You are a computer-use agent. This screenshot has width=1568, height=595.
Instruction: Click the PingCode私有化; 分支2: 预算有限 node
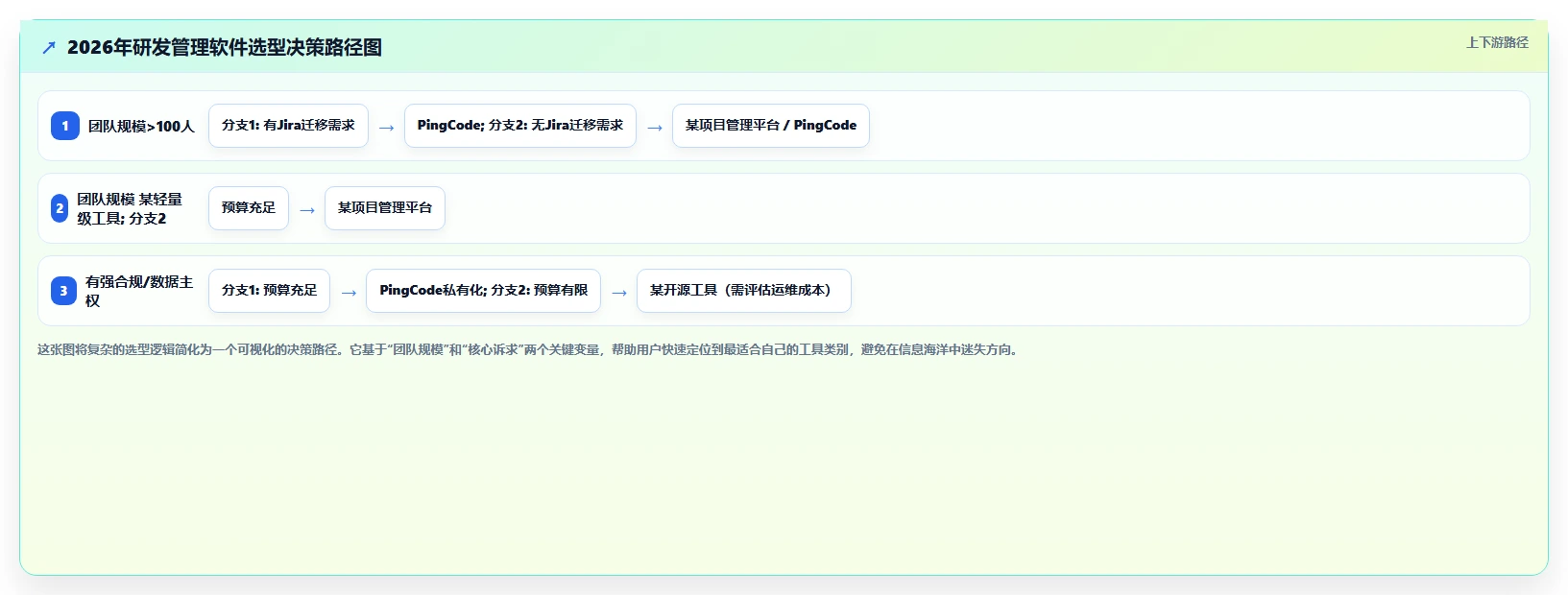[x=483, y=291]
